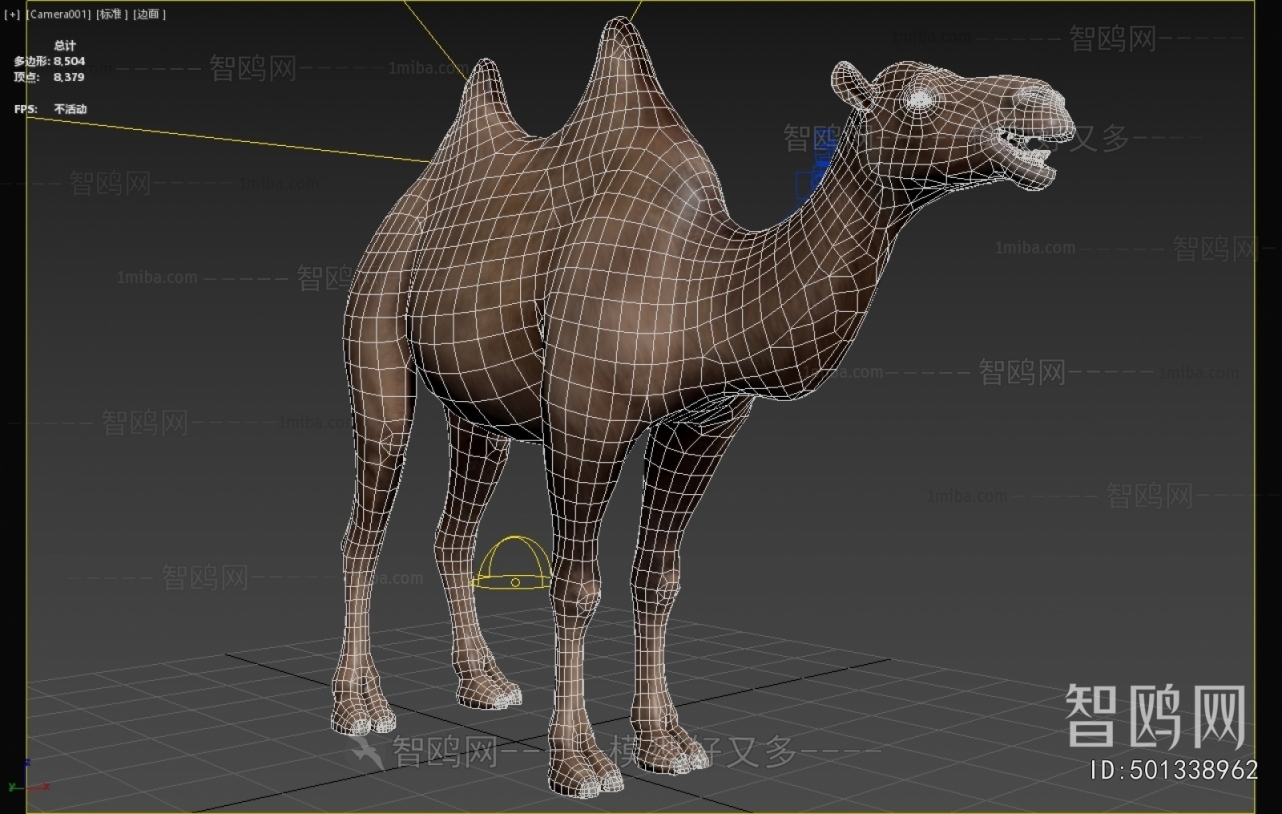Screen dimensions: 1282x814
Task: Open the Camera001 viewport view menu
Action: pos(59,14)
